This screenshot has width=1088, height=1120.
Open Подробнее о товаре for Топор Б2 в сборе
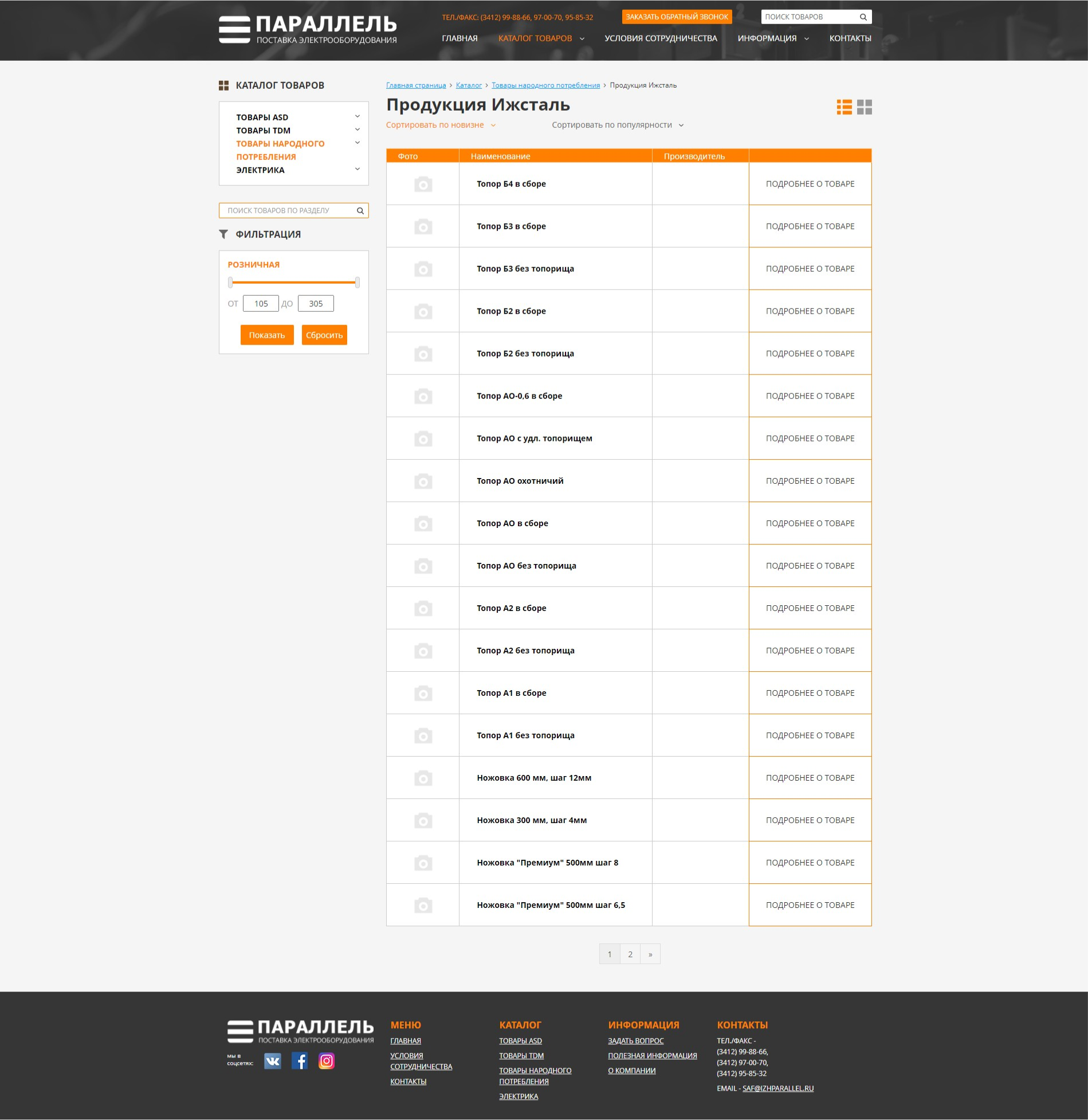click(x=810, y=311)
